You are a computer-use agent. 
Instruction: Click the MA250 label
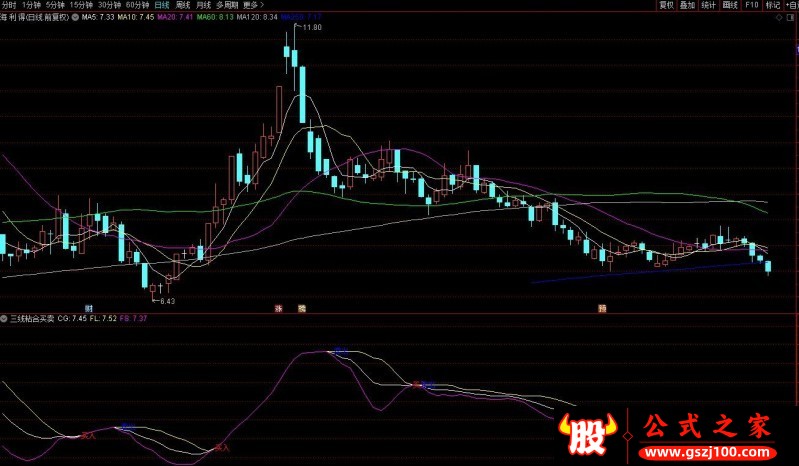pyautogui.click(x=301, y=17)
